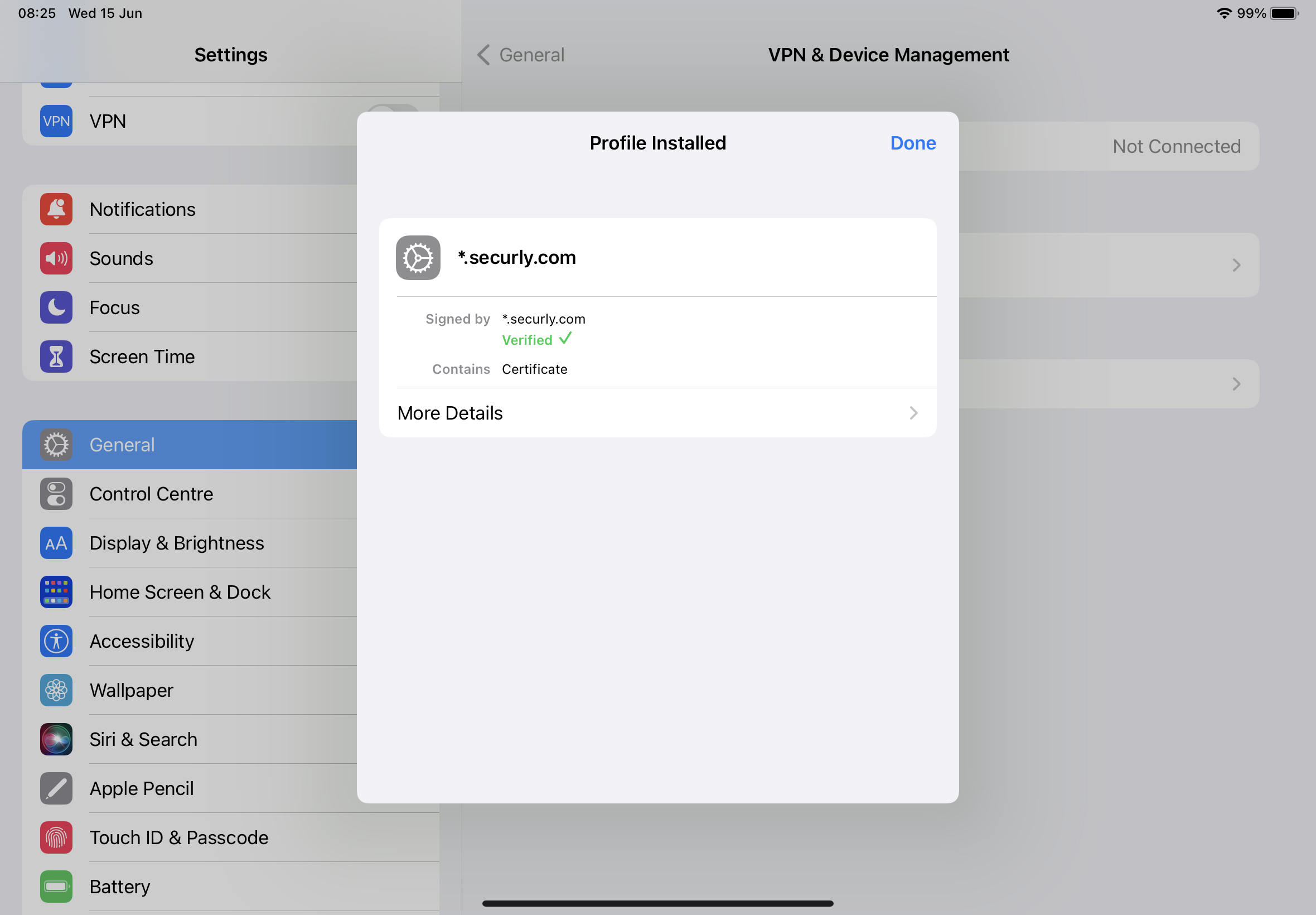The width and height of the screenshot is (1316, 915).
Task: Open Accessibility settings
Action: pos(190,642)
